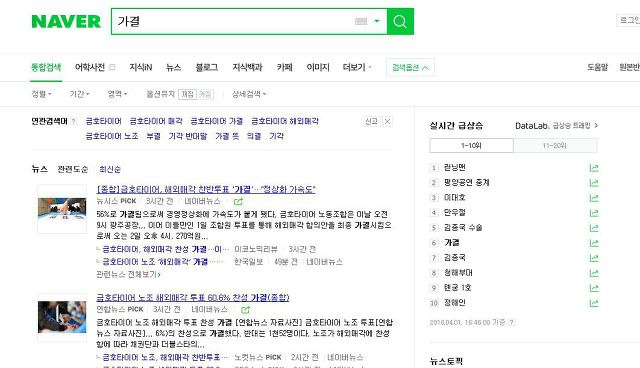Viewport: 640px width, 368px height.
Task: Select the 11-20위 ranking tab
Action: (x=555, y=145)
